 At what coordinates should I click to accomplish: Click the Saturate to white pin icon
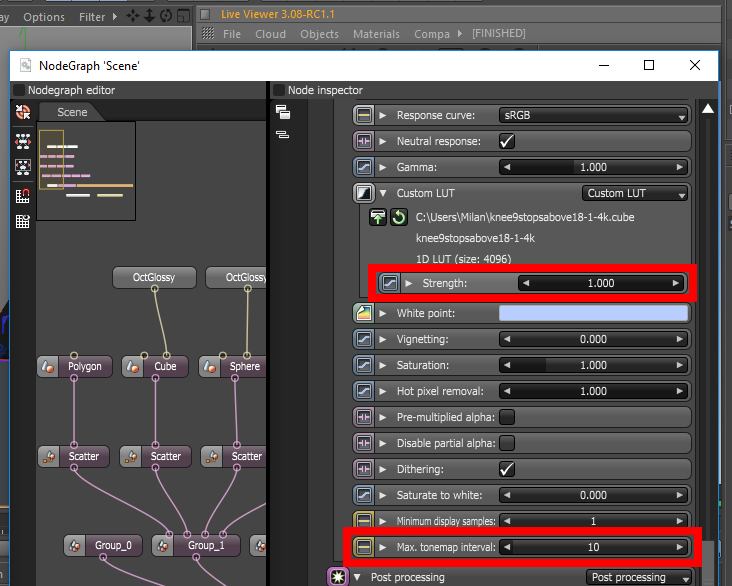coord(364,495)
